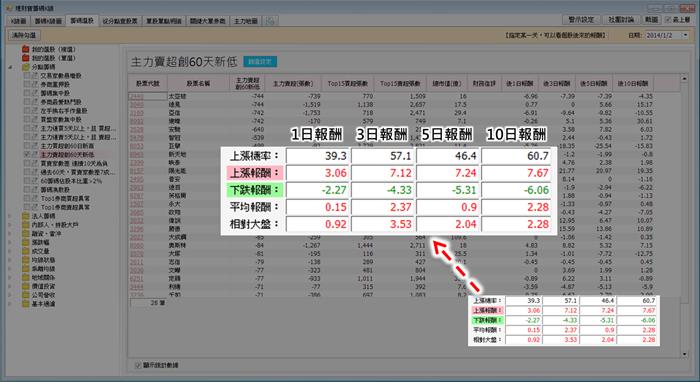Select the 主力賣超創60天新低 tree item
The height and width of the screenshot is (382, 700).
pos(67,154)
